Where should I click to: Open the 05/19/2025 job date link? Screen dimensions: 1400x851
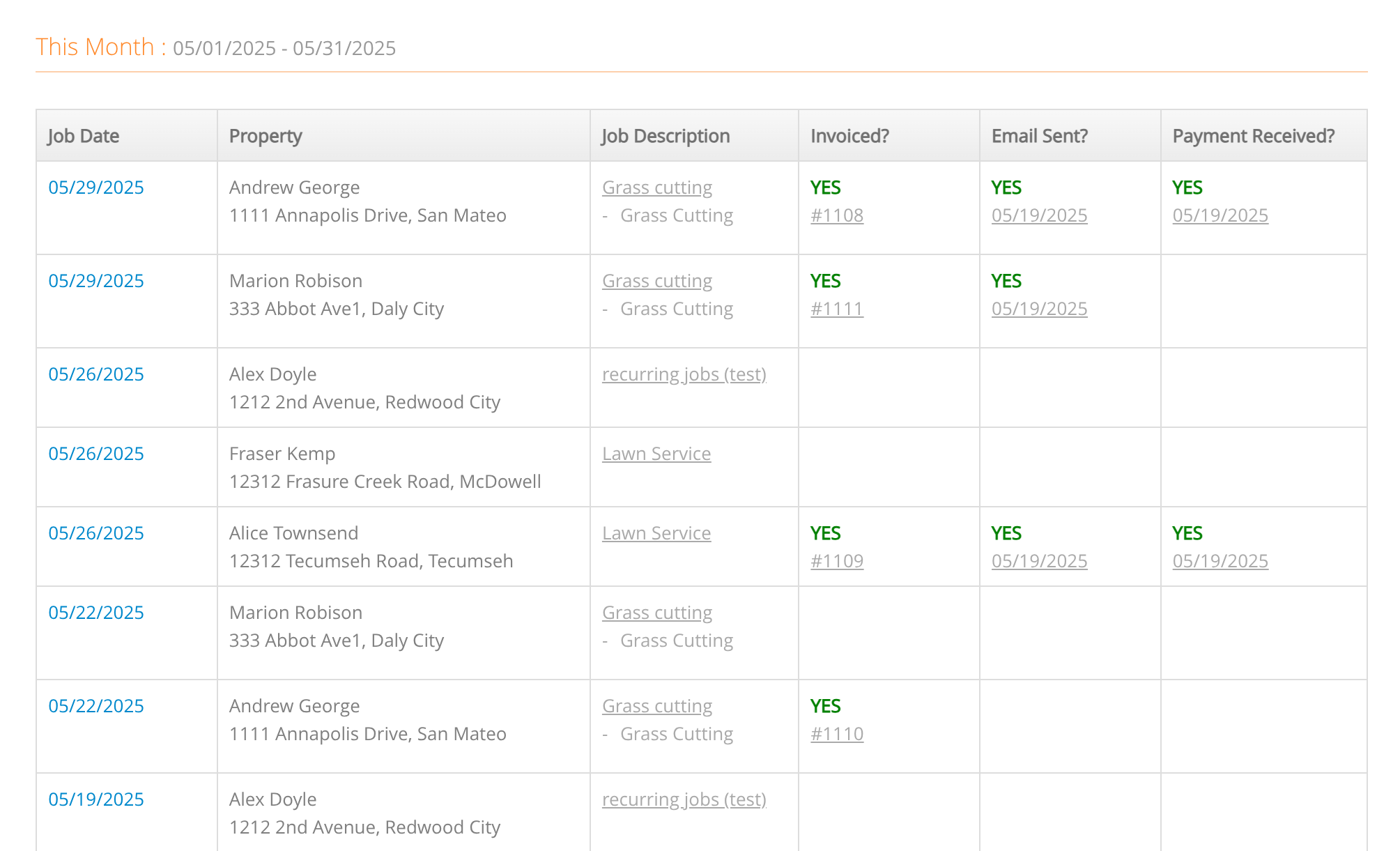coord(96,799)
